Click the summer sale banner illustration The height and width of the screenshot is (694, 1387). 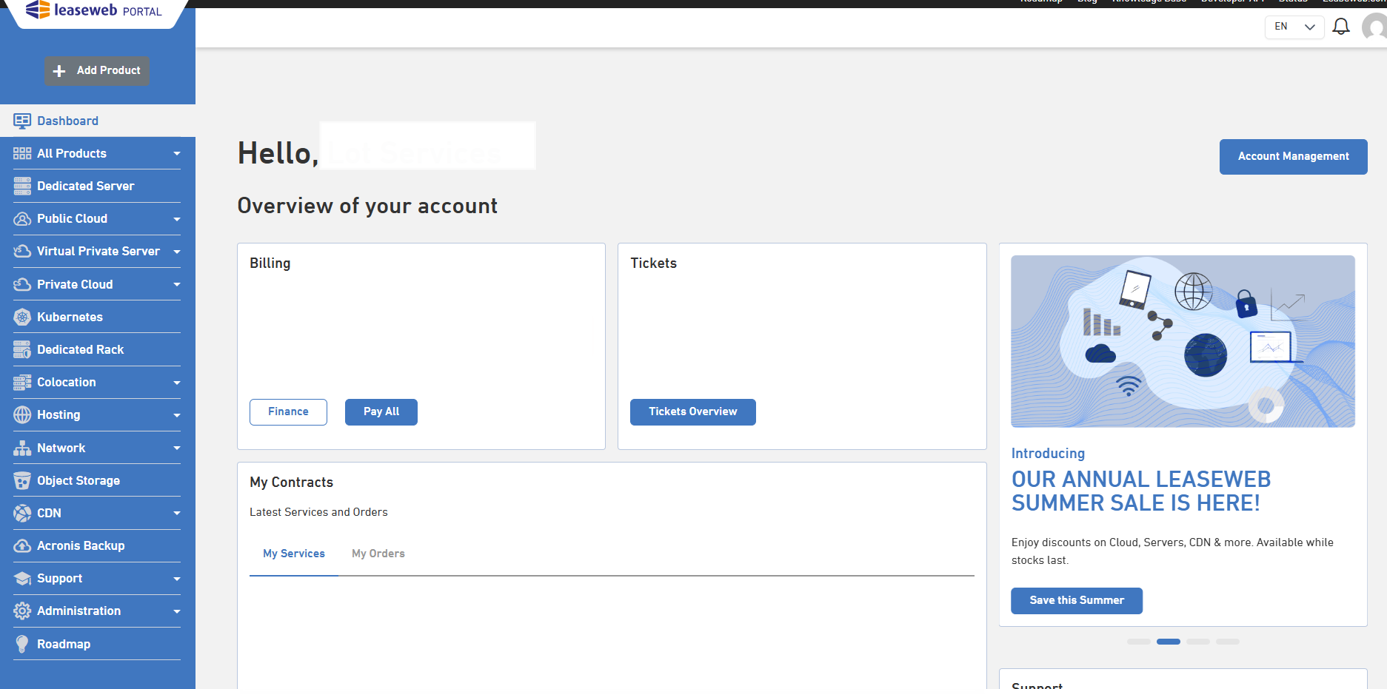[1183, 342]
